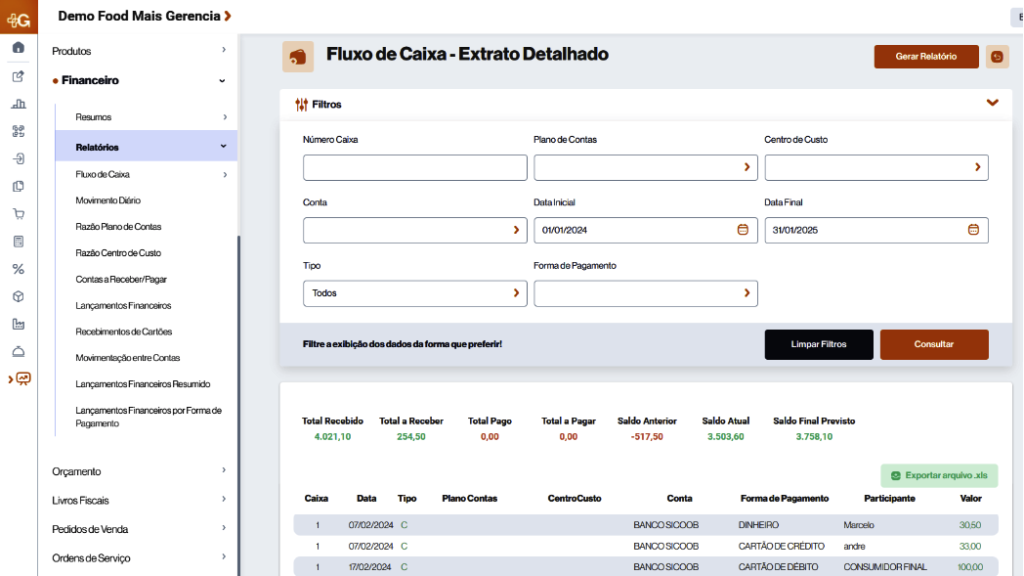
Task: Click the back arrow icon beside Gerar Relatório
Action: 997,57
